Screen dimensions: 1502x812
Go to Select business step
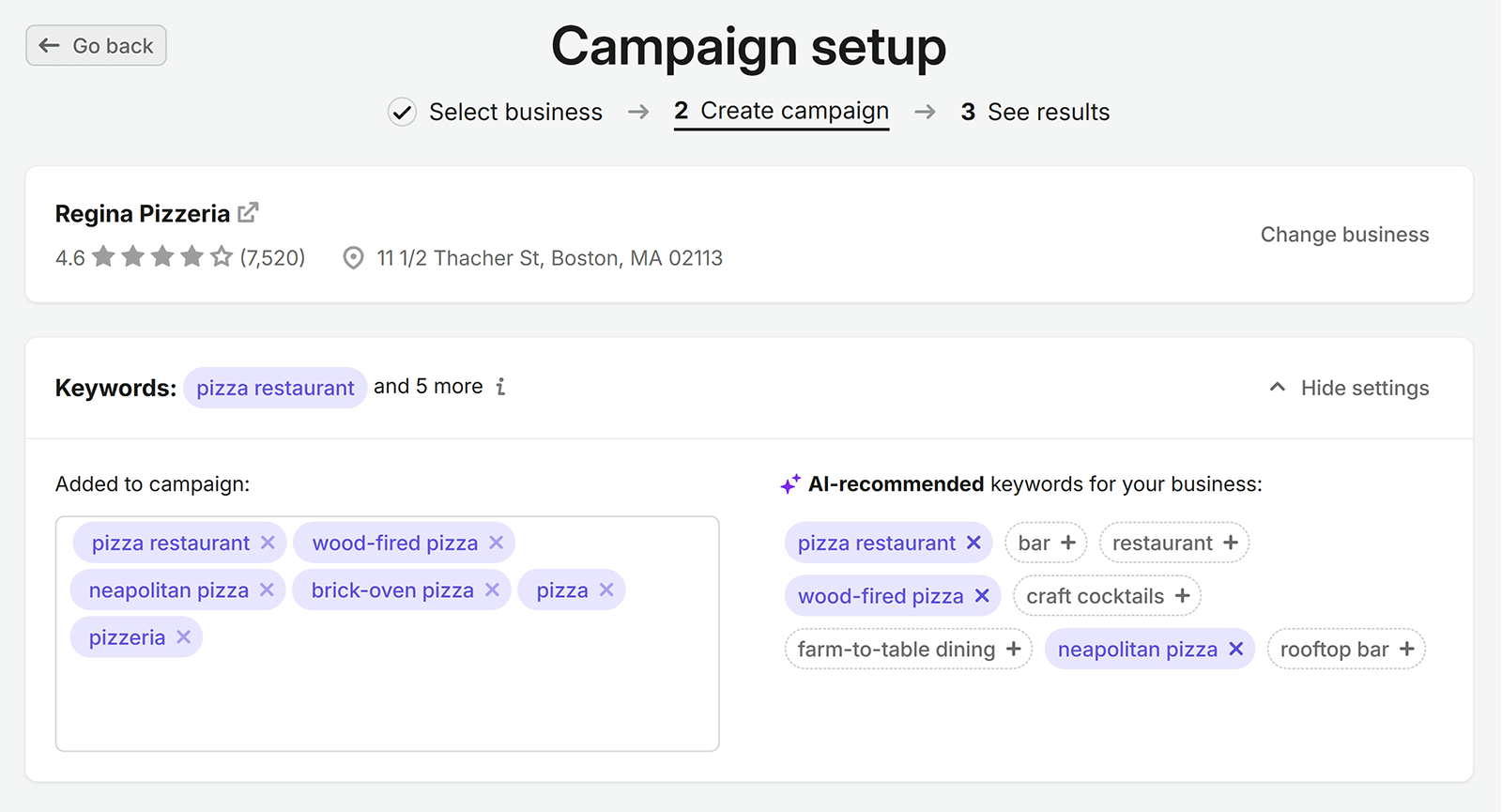[x=496, y=112]
